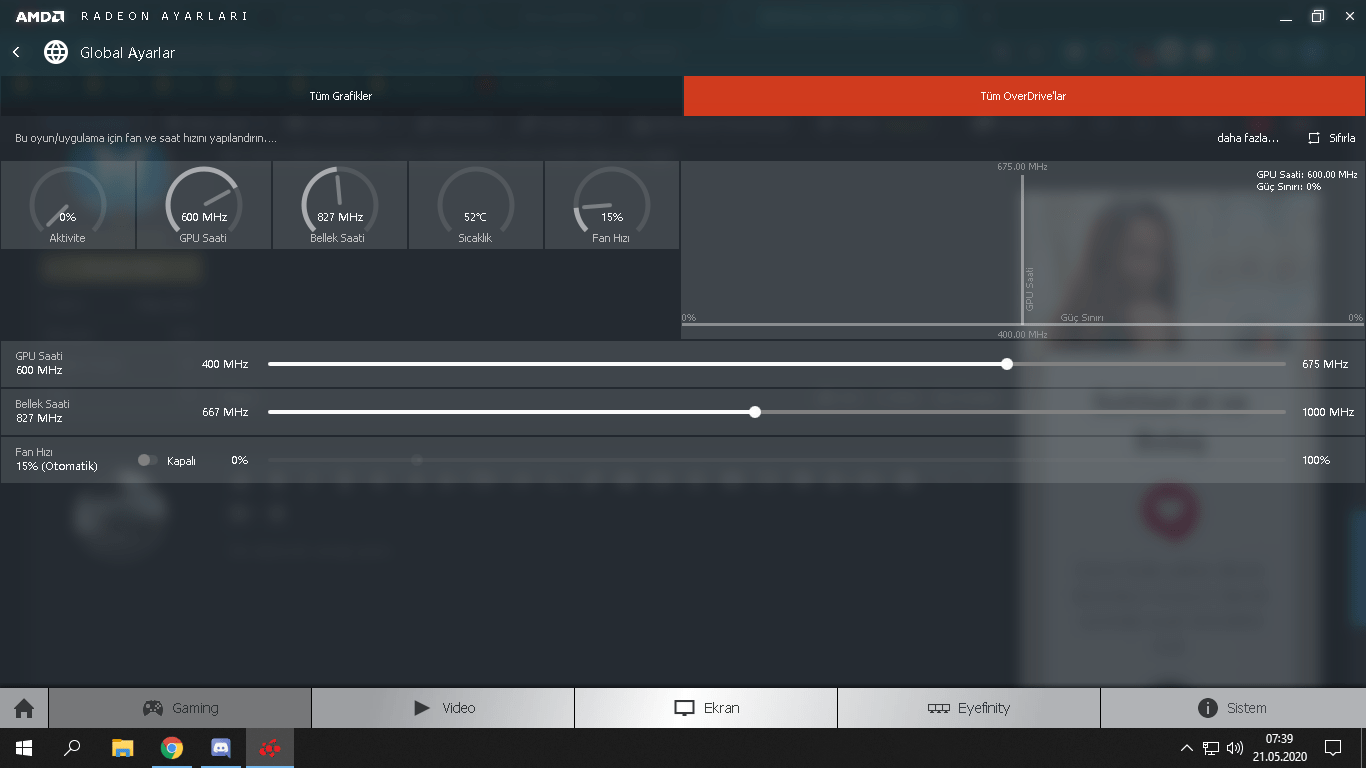The width and height of the screenshot is (1366, 768).
Task: Click the Bellek Saati slider handle
Action: 755,412
